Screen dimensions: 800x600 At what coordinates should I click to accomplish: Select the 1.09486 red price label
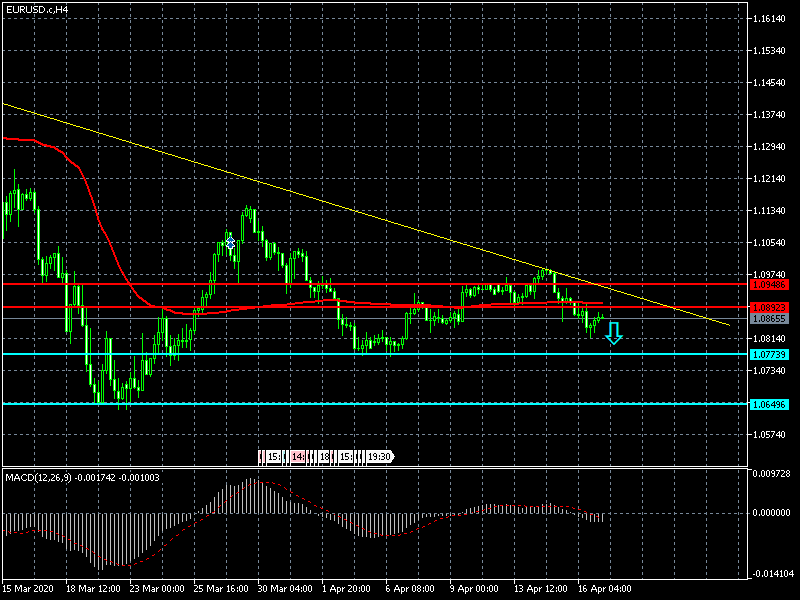coord(772,284)
